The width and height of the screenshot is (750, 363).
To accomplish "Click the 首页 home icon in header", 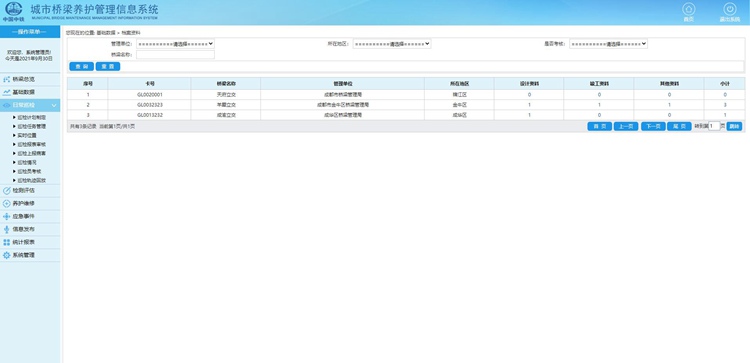I will coord(688,9).
